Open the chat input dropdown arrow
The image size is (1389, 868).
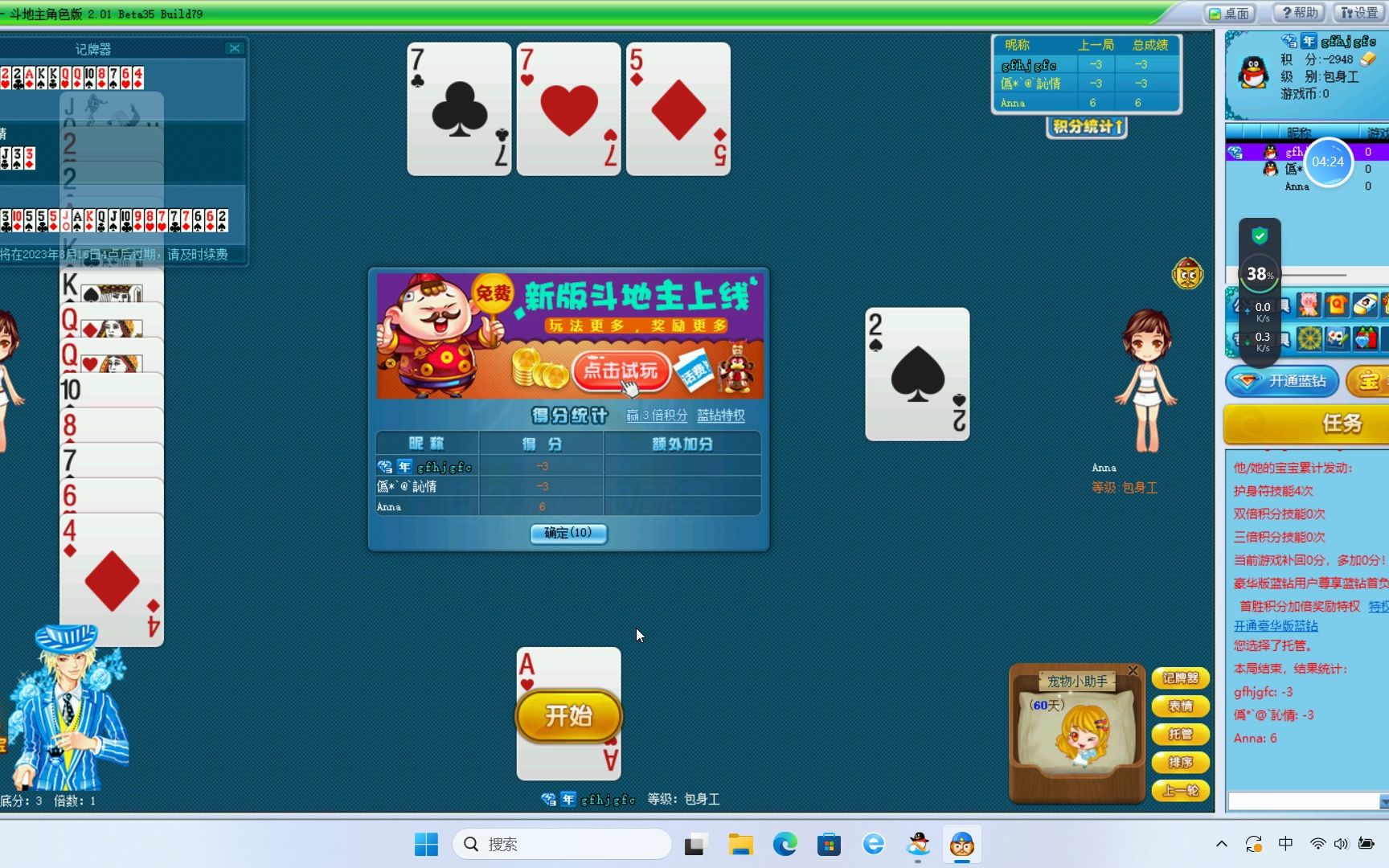(x=1383, y=801)
